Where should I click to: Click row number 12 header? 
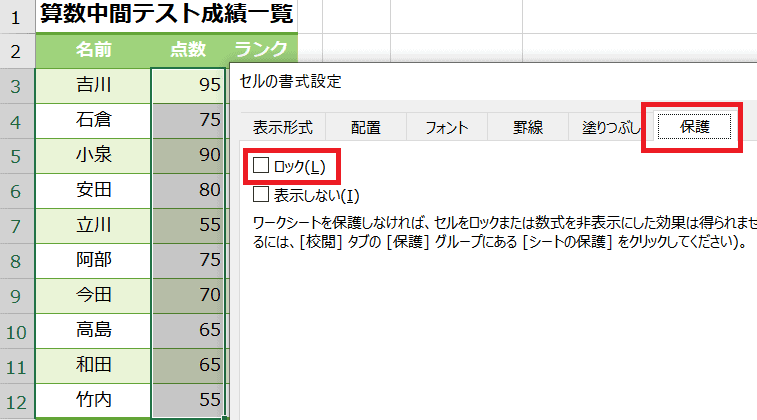click(16, 400)
